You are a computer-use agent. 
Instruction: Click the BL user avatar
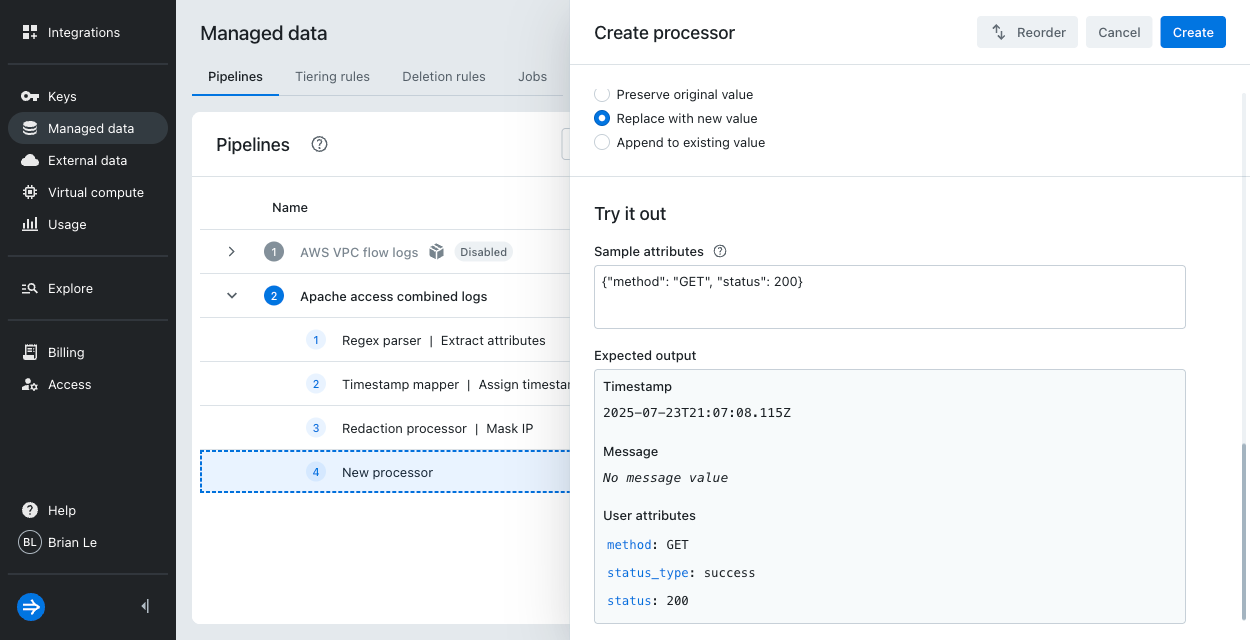point(30,542)
